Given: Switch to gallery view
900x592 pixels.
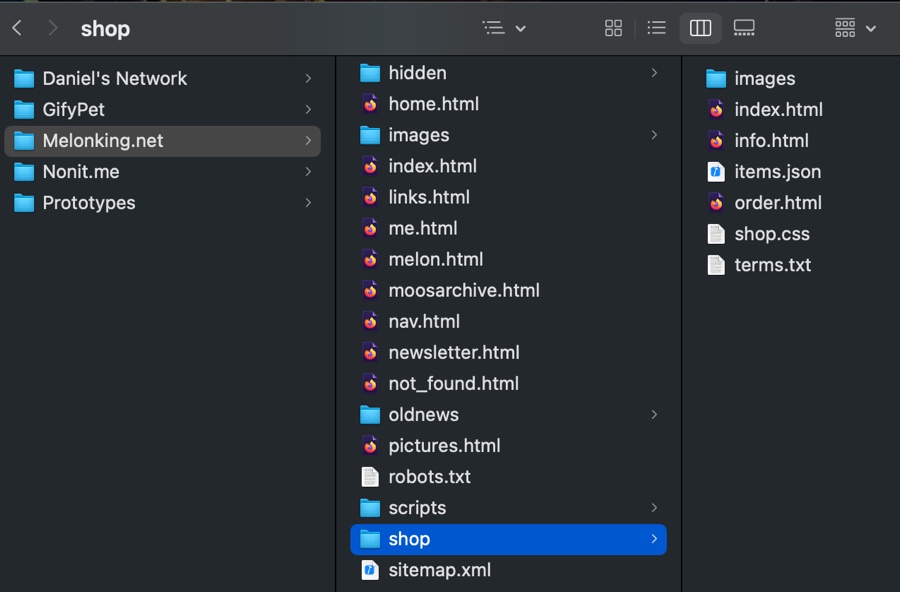Looking at the screenshot, I should tap(744, 29).
